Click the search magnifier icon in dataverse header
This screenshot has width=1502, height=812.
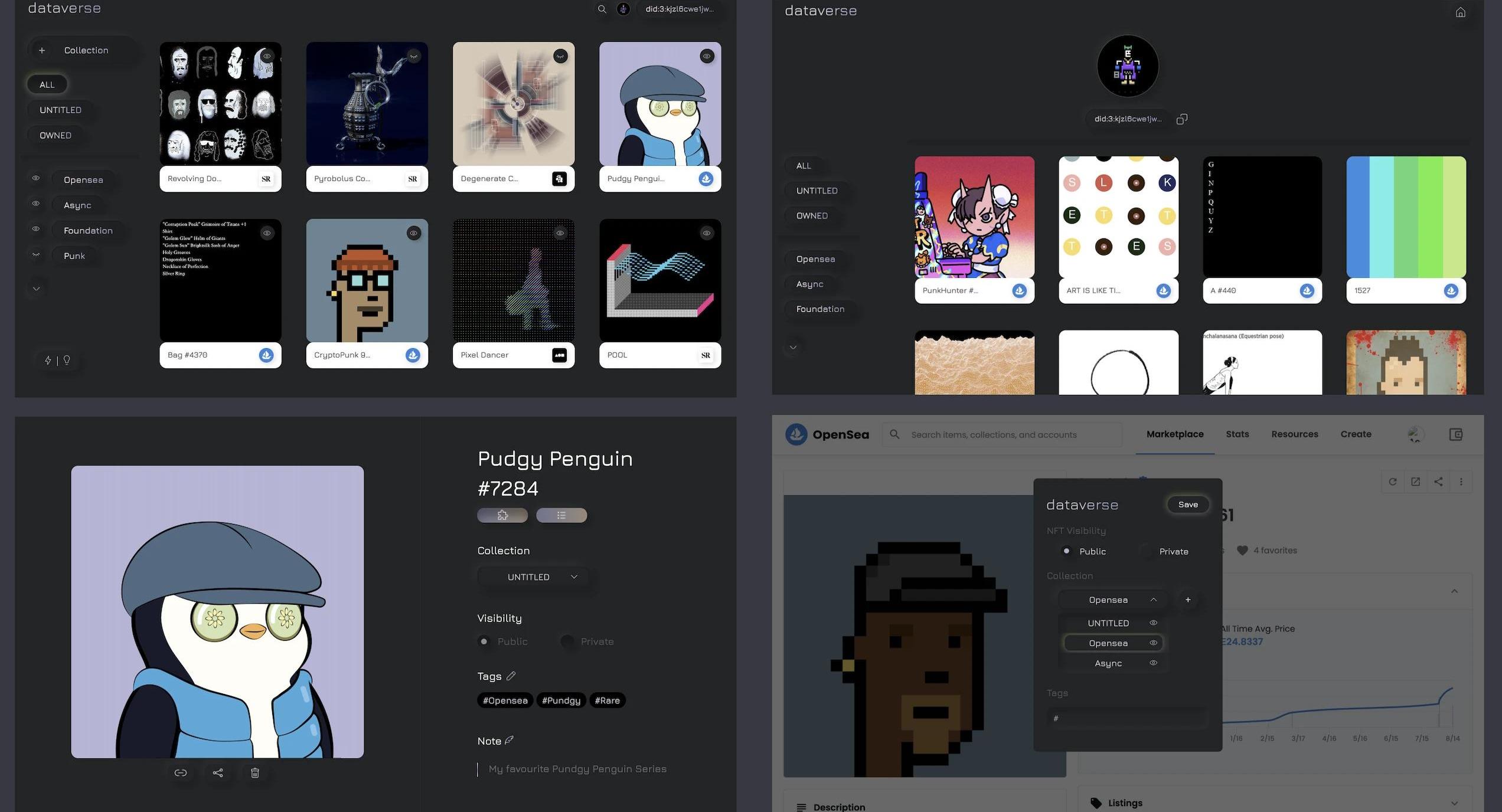point(602,9)
